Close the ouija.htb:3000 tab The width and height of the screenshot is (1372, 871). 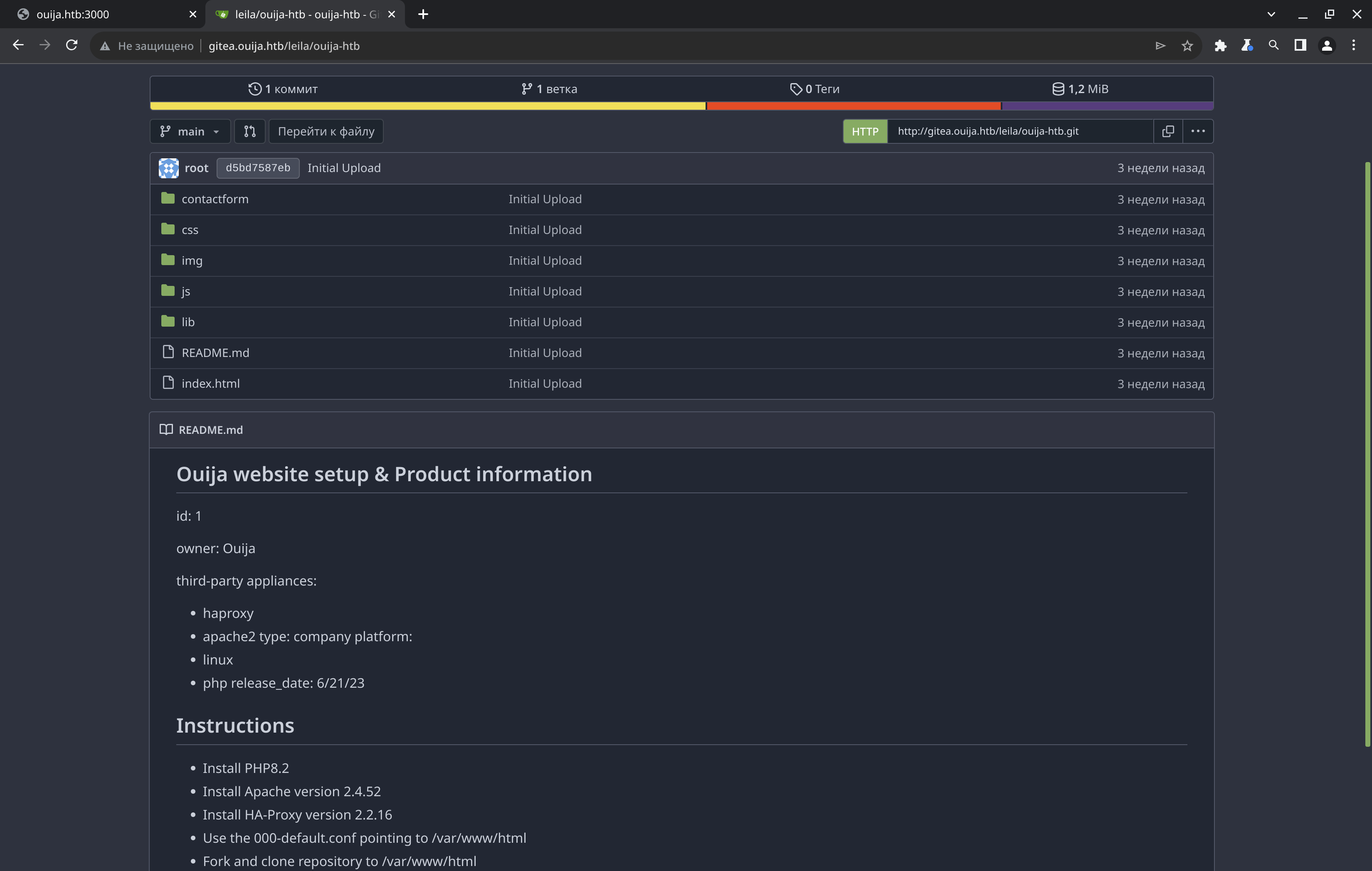pos(192,14)
